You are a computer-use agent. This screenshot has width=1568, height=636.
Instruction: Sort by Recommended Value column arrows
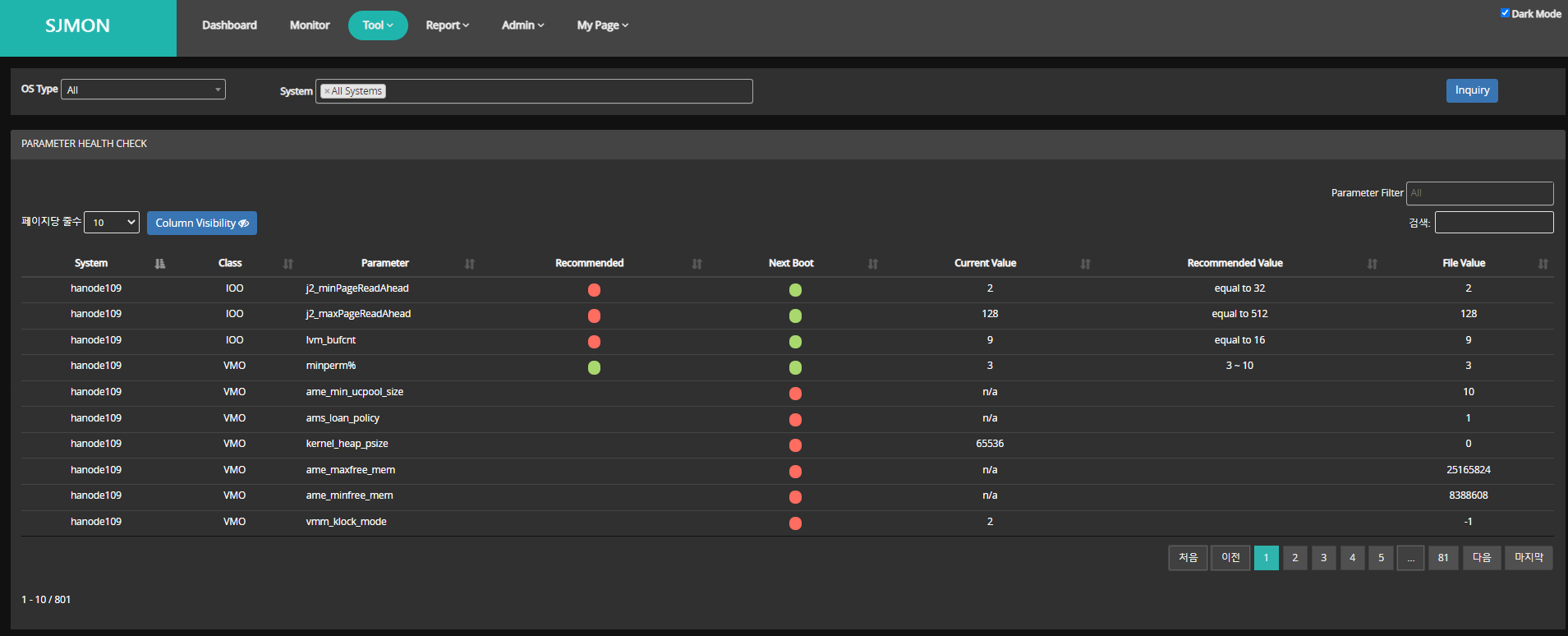click(1373, 264)
